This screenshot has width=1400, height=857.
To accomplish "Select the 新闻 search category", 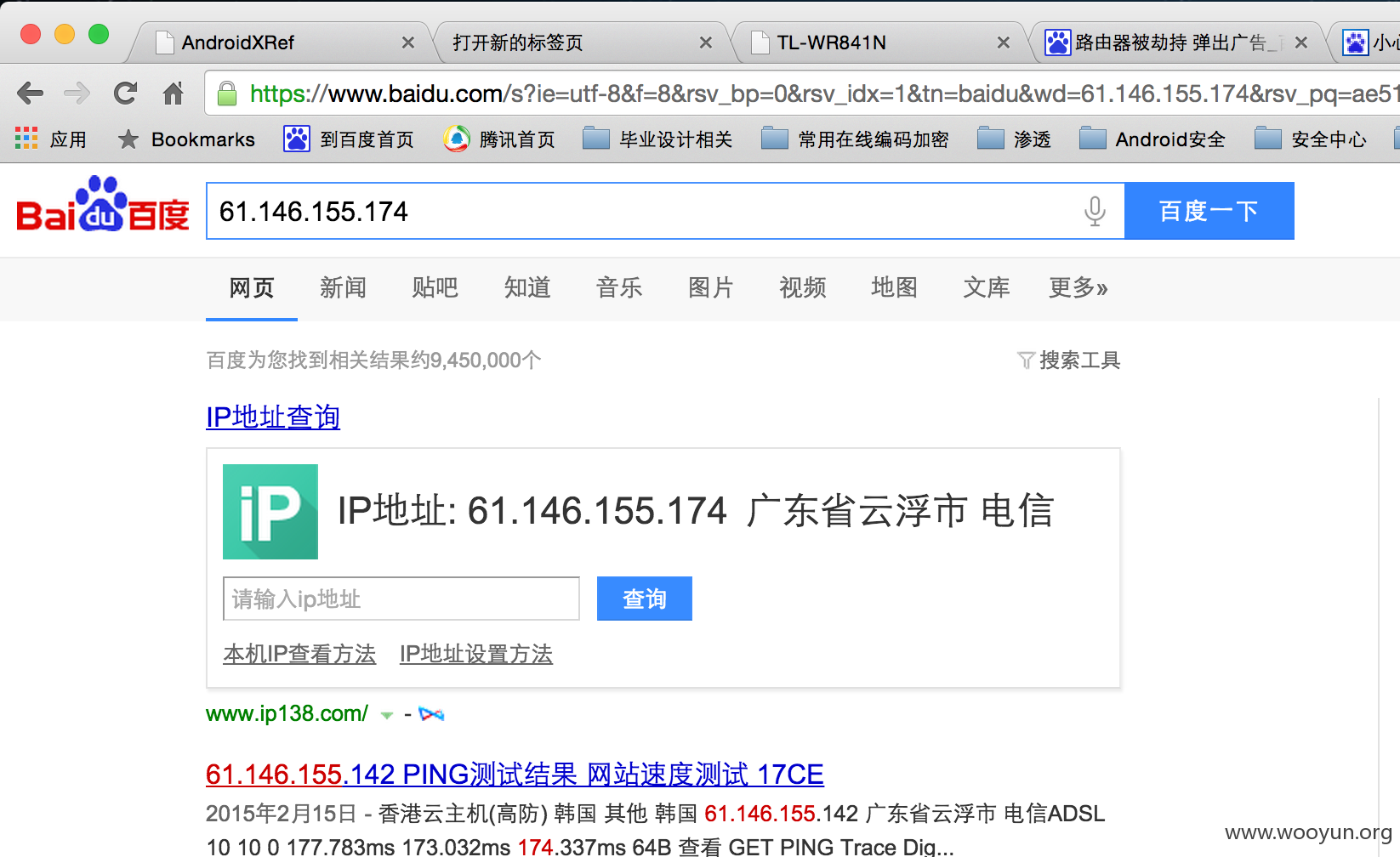I will 344,287.
